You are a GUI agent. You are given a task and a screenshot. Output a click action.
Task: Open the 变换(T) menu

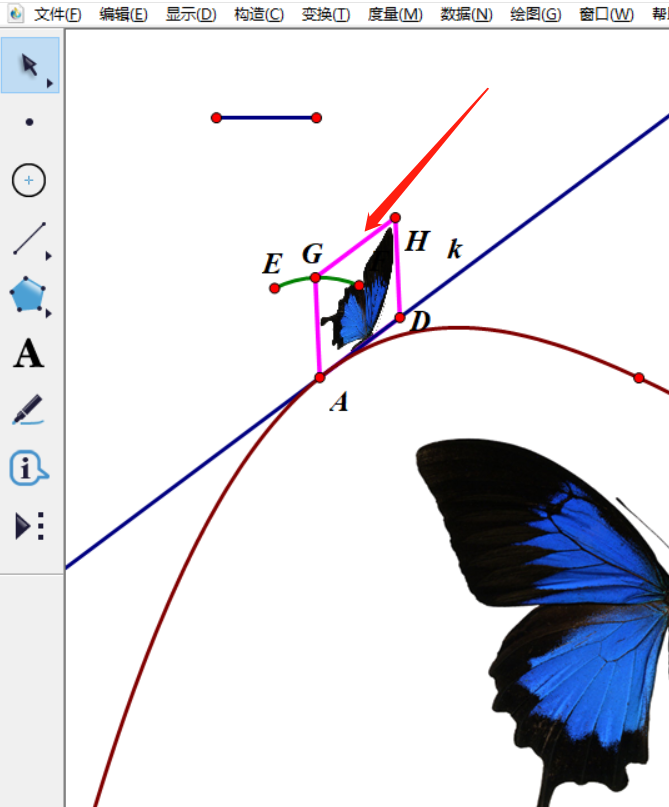(x=326, y=14)
